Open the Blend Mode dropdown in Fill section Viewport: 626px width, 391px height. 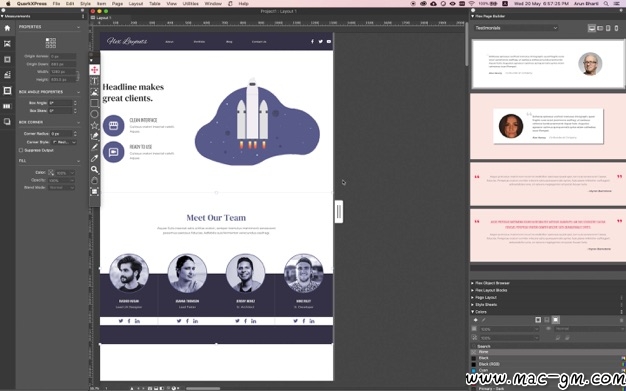tap(61, 187)
